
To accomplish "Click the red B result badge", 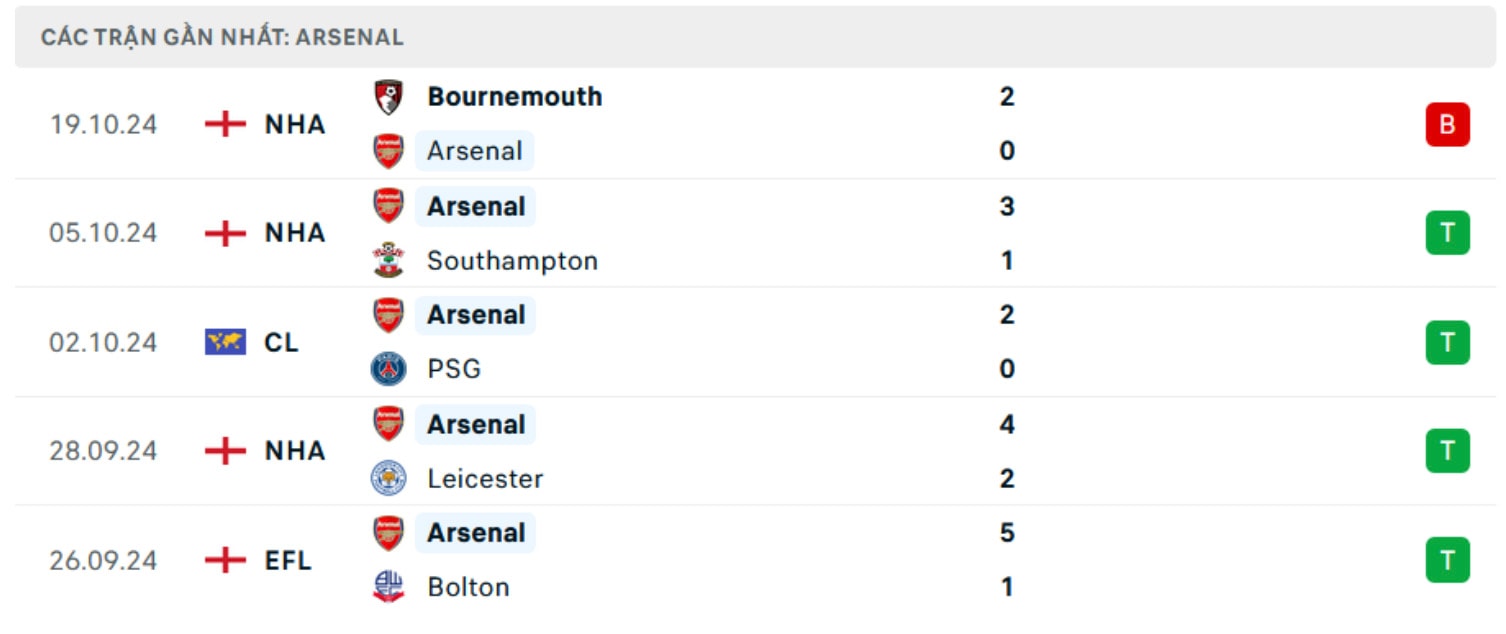I will pyautogui.click(x=1448, y=125).
